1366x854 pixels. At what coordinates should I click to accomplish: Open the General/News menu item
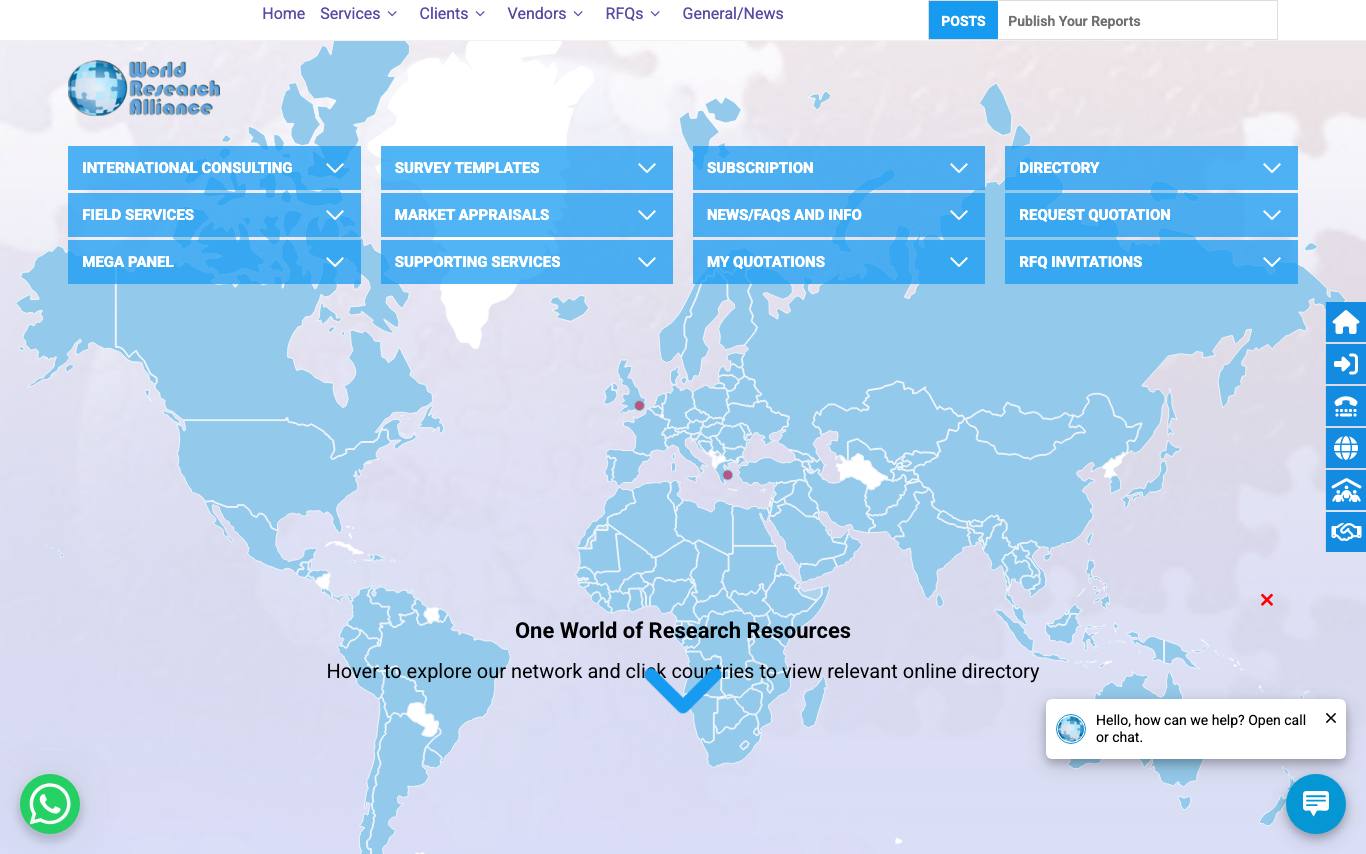[733, 14]
